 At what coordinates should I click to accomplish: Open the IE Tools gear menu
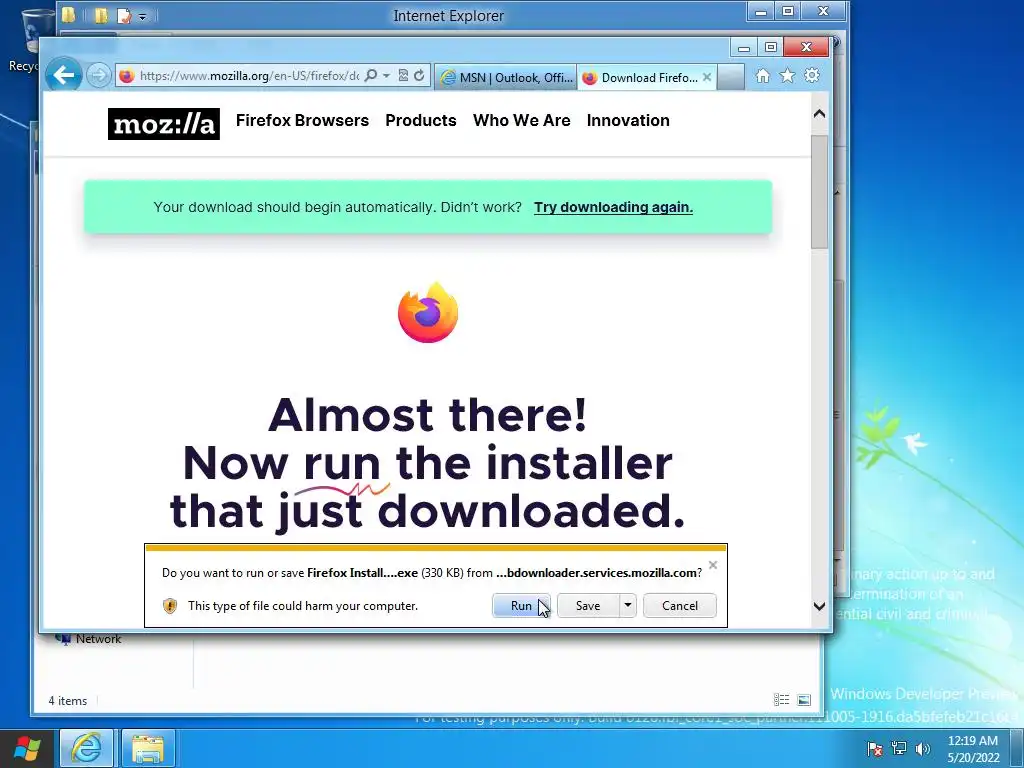pyautogui.click(x=812, y=76)
